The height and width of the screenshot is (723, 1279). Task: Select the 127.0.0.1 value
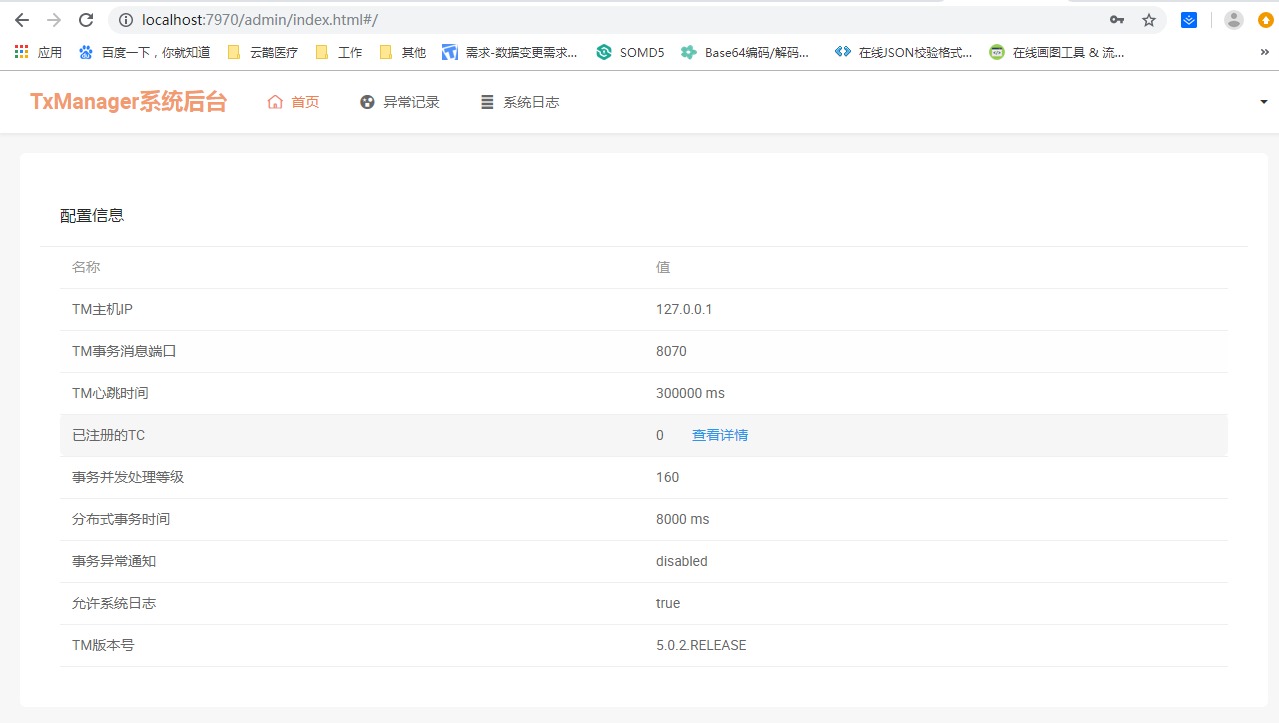point(684,309)
